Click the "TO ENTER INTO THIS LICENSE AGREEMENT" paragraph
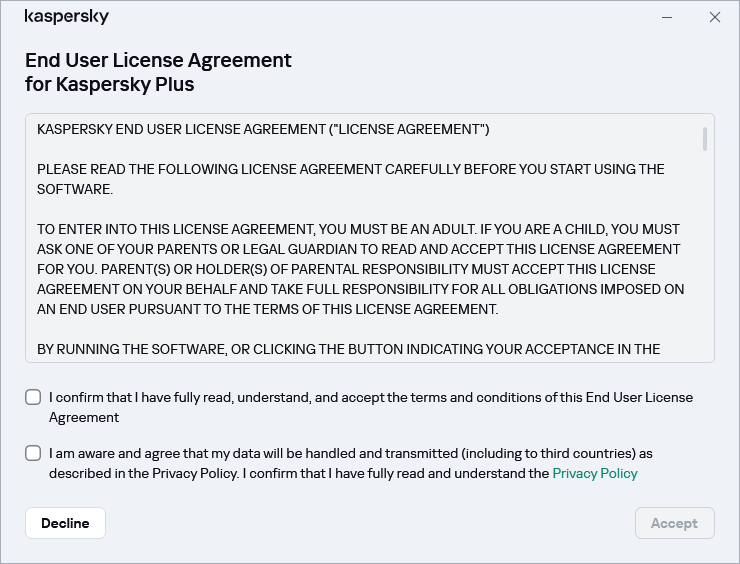740x564 pixels. tap(358, 269)
